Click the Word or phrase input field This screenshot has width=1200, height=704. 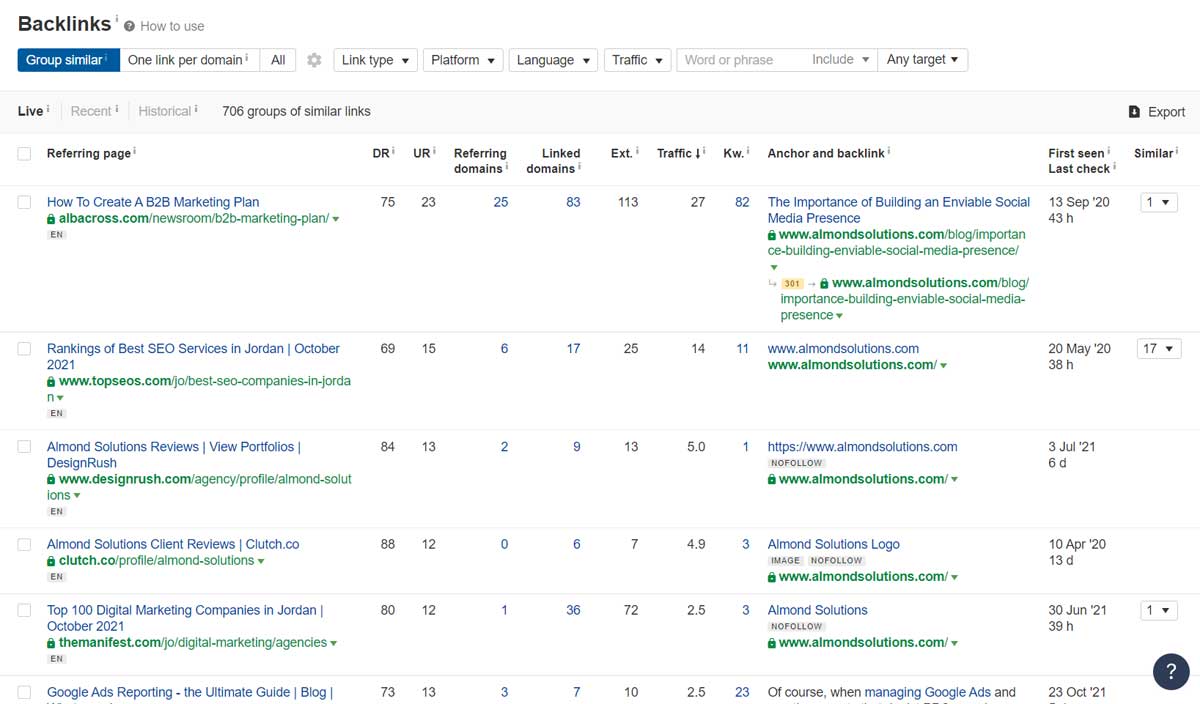pyautogui.click(x=740, y=60)
